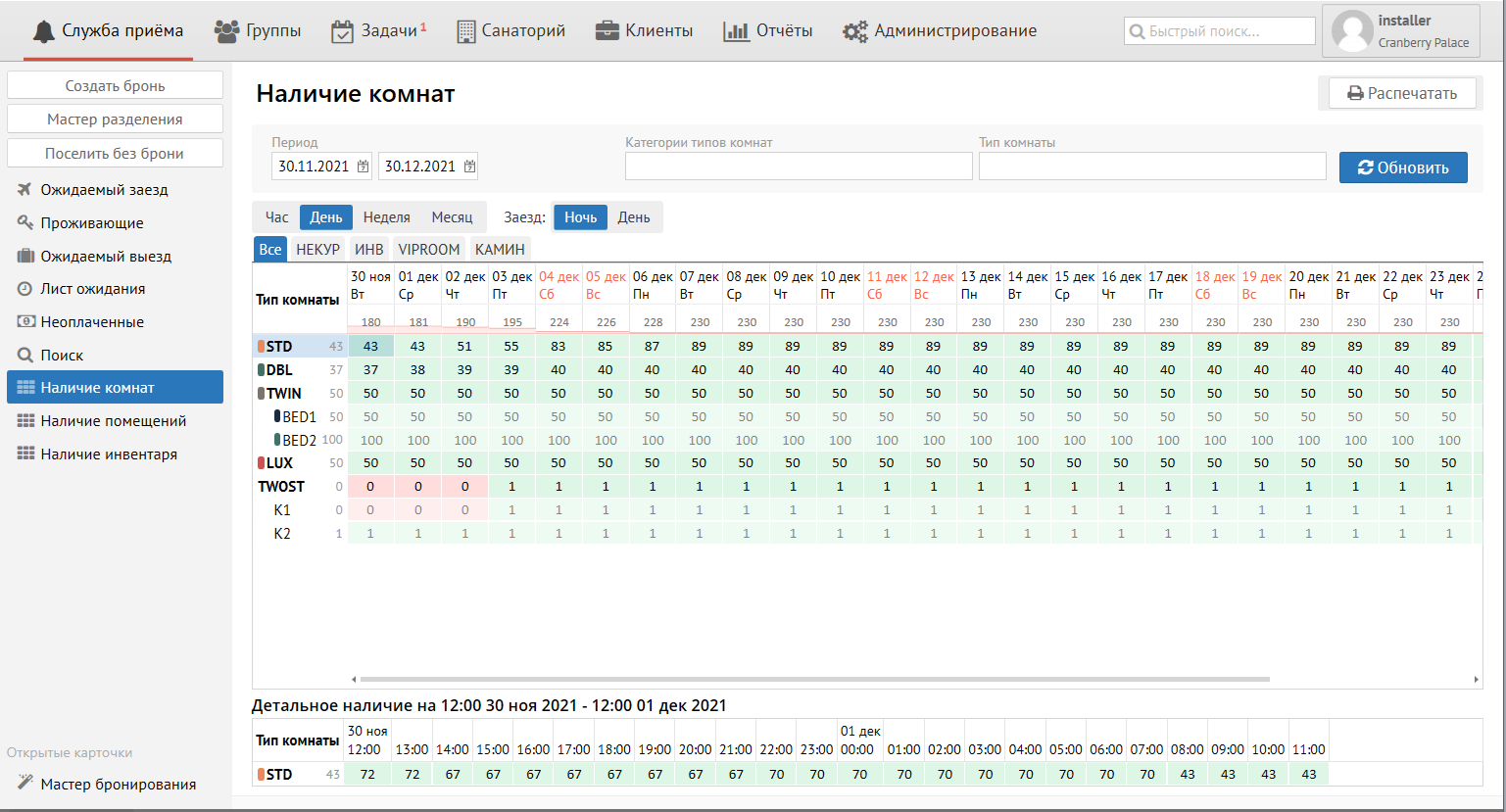1506x812 pixels.
Task: Click the magic wand Мастер бронирования icon
Action: tap(25, 784)
